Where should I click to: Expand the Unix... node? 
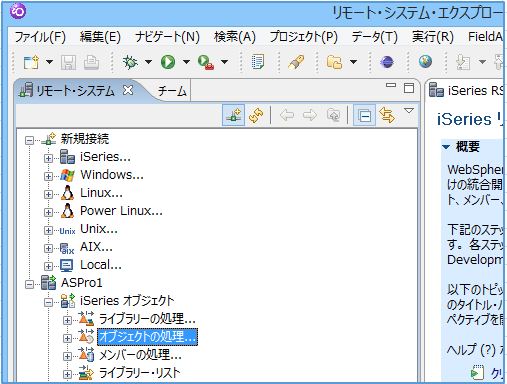pyautogui.click(x=48, y=230)
